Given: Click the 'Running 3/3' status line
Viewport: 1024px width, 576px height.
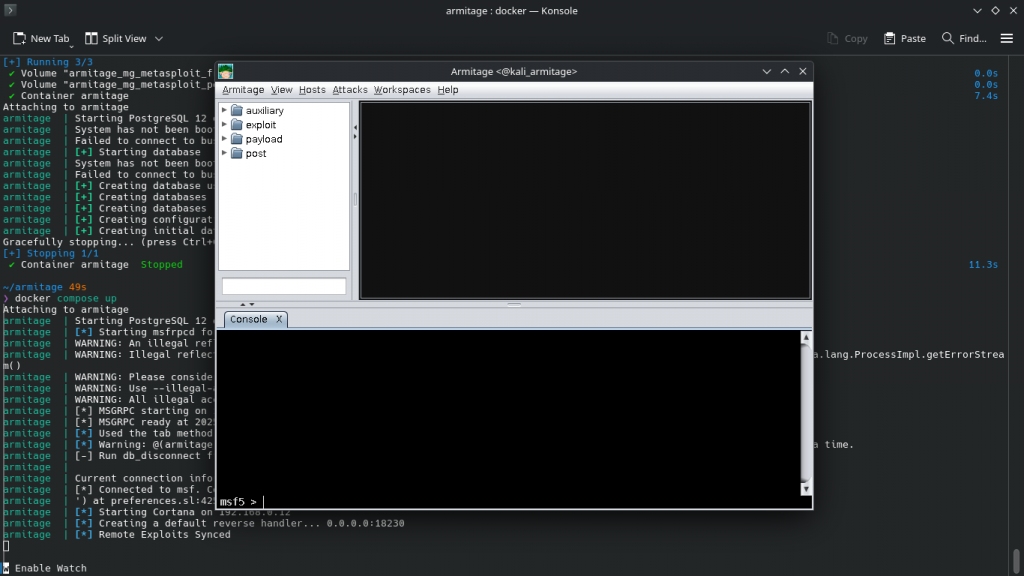Looking at the screenshot, I should 48,61.
